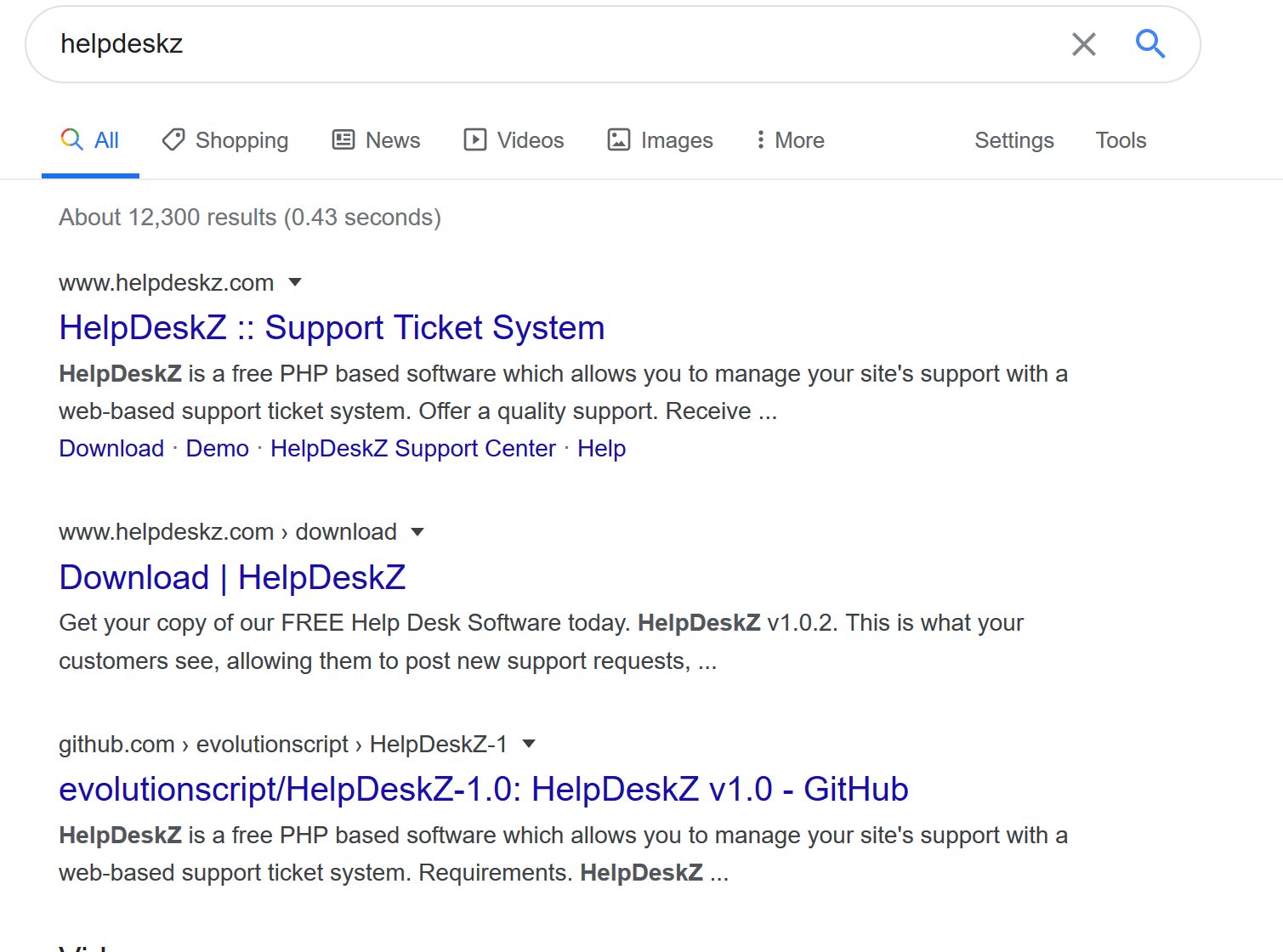Image resolution: width=1283 pixels, height=952 pixels.
Task: Open the evolutionscript/HelpDeskZ-1.0 GitHub result
Action: [483, 790]
